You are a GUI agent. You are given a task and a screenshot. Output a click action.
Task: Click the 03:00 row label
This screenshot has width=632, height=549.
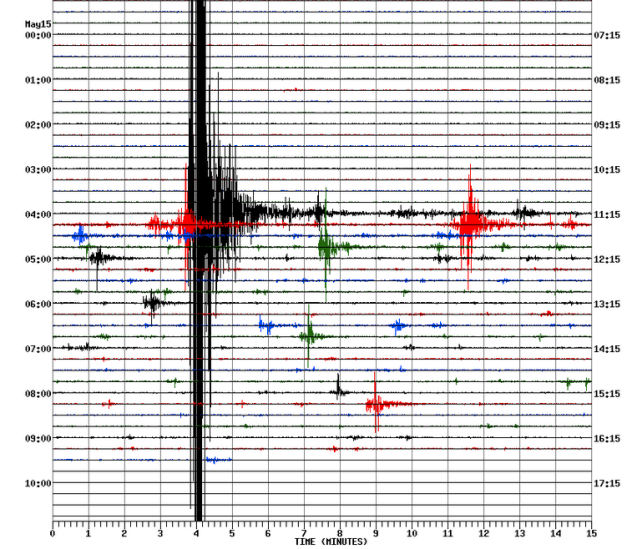[x=38, y=170]
